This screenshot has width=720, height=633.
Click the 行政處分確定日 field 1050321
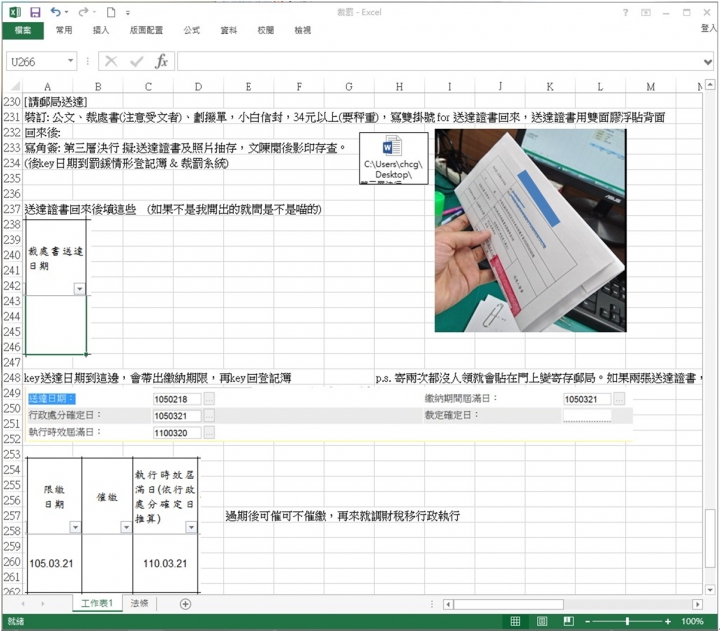(x=177, y=416)
